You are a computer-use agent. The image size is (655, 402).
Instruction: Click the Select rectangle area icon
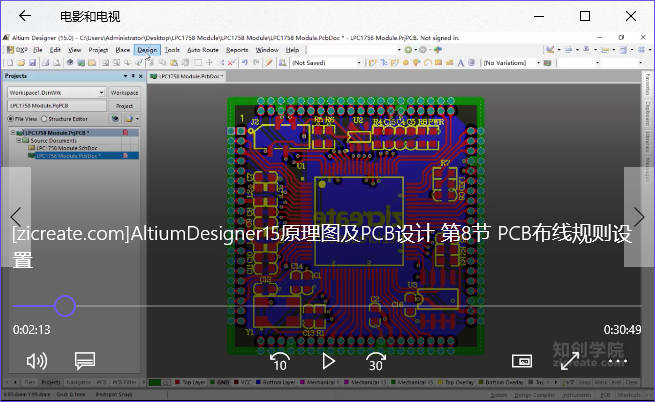[198, 63]
